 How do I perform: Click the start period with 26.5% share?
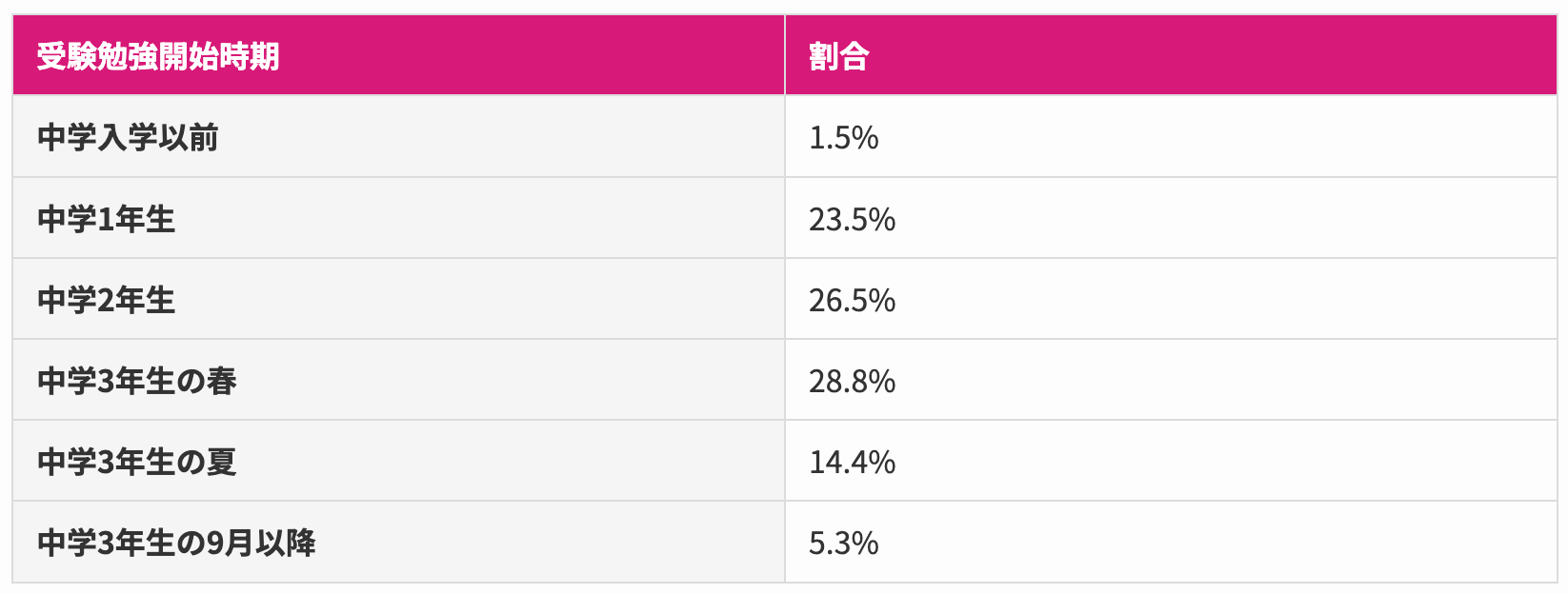click(106, 300)
